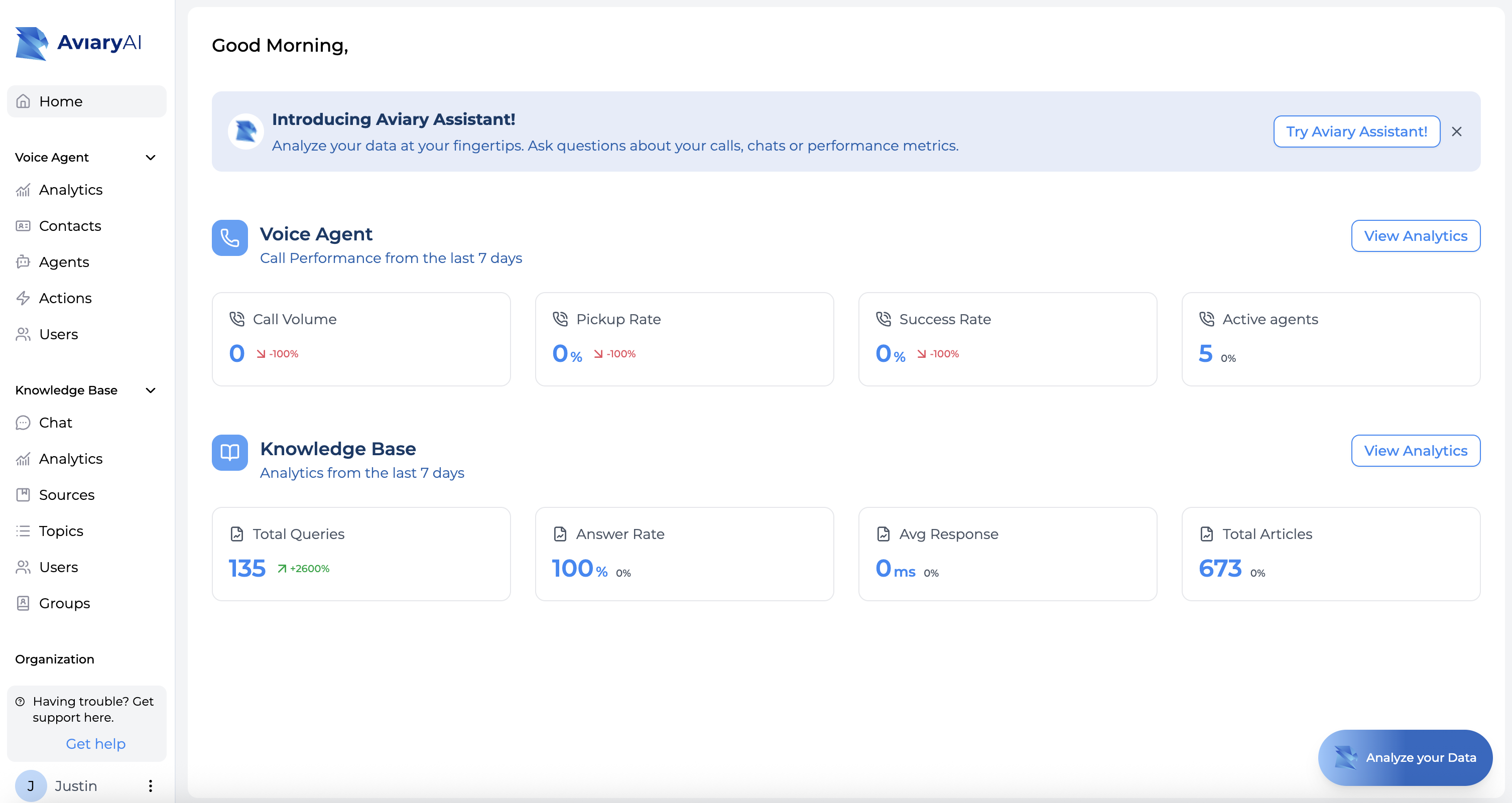Viewport: 1512px width, 803px height.
Task: Click the Knowledge Base book icon
Action: 229,452
